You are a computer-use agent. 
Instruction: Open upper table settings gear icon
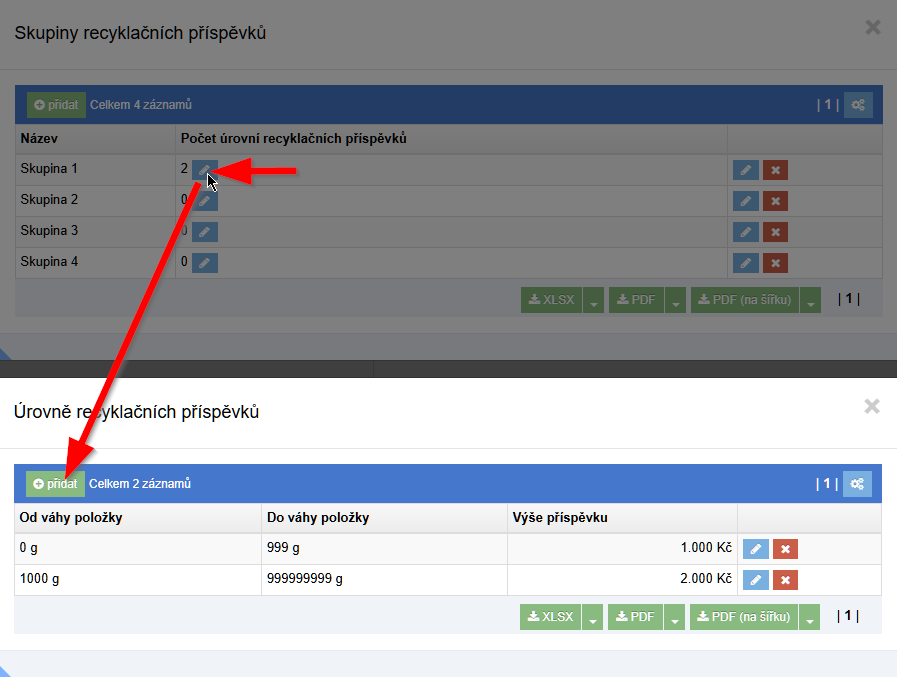[x=857, y=105]
